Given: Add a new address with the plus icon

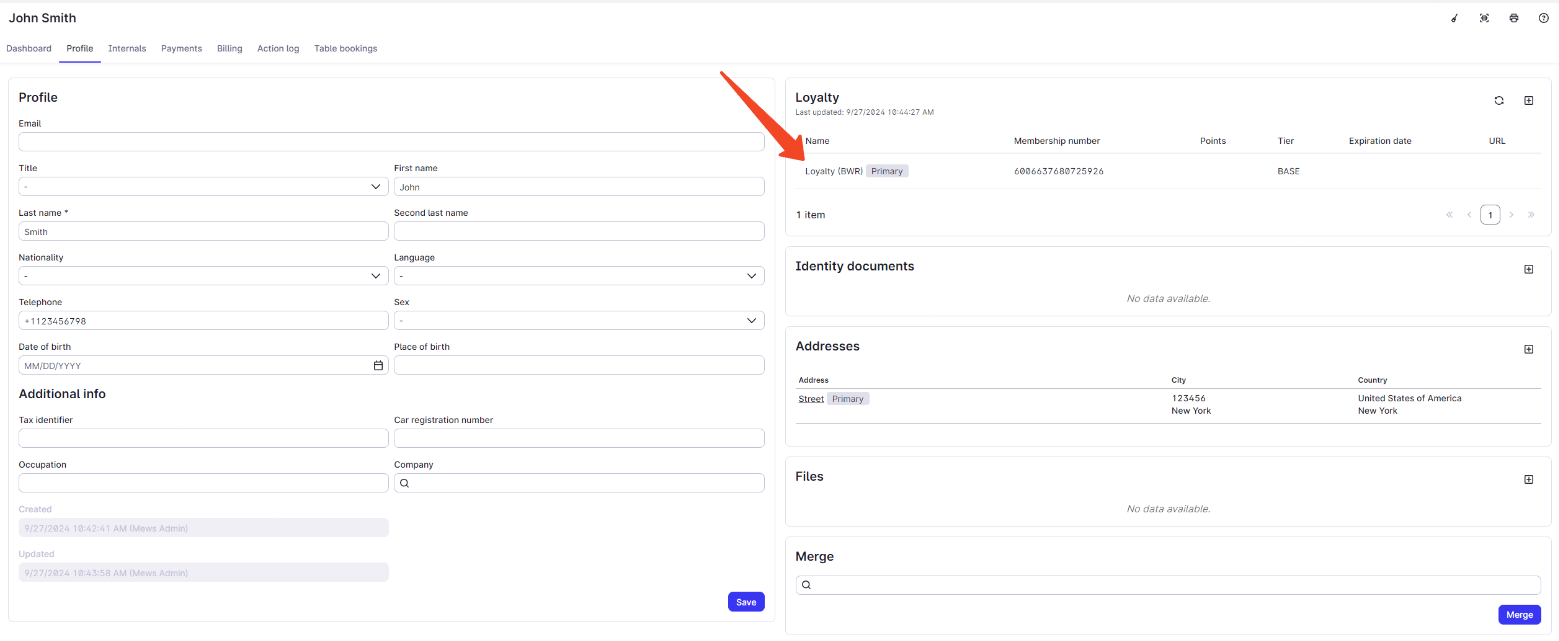Looking at the screenshot, I should (x=1528, y=349).
